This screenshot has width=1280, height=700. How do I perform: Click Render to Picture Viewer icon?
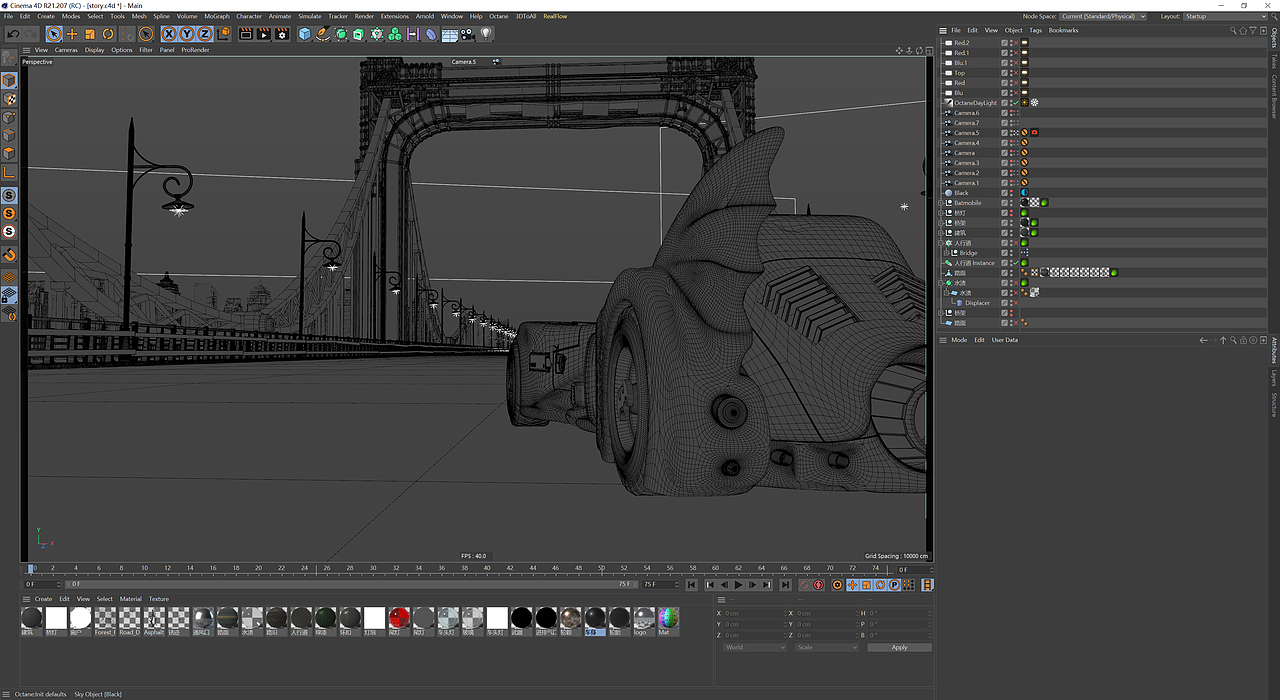coord(264,34)
